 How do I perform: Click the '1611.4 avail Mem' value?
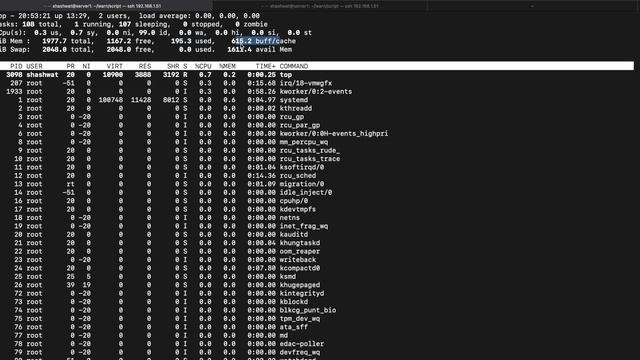coord(260,50)
